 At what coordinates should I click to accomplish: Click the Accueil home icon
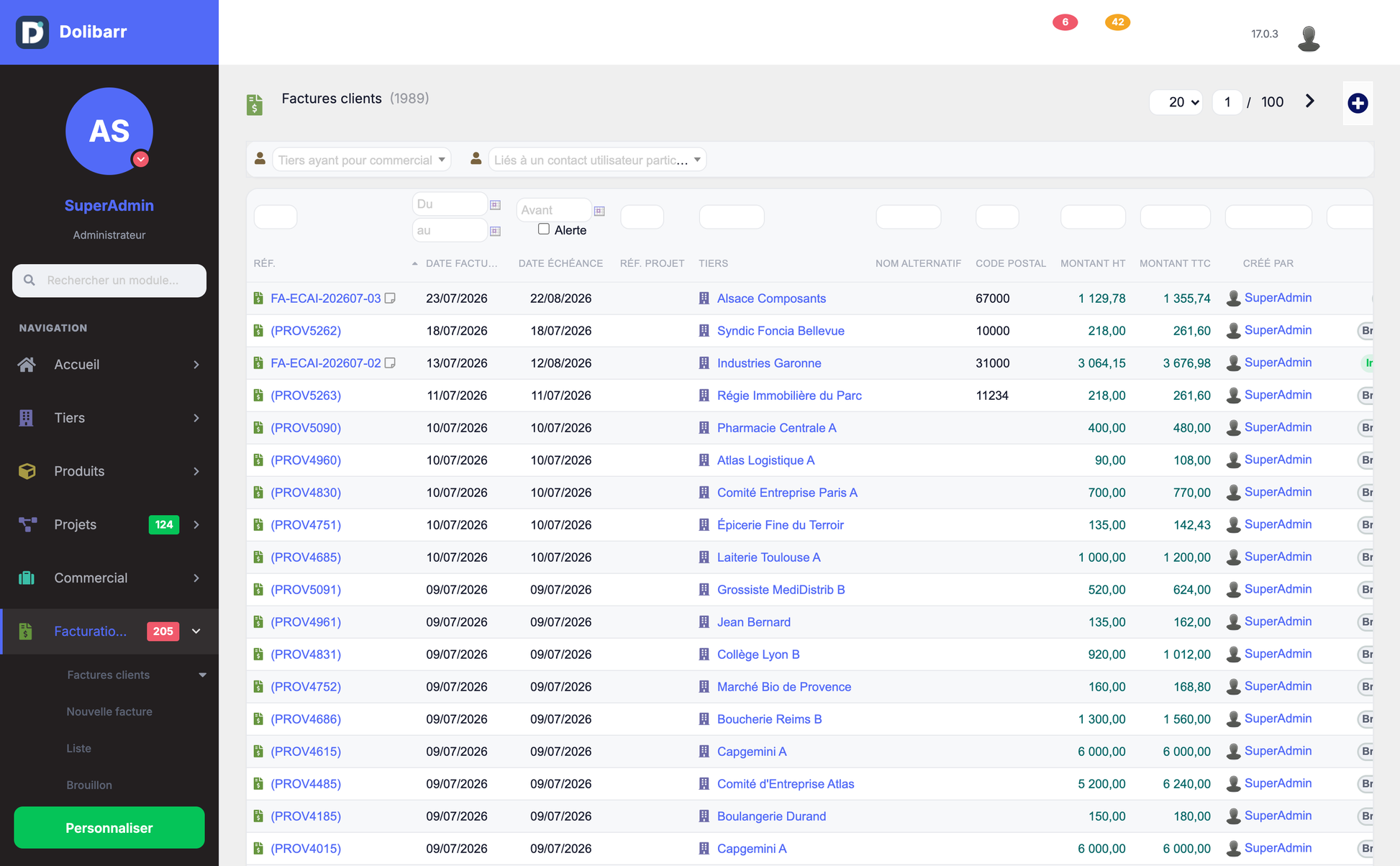point(27,365)
